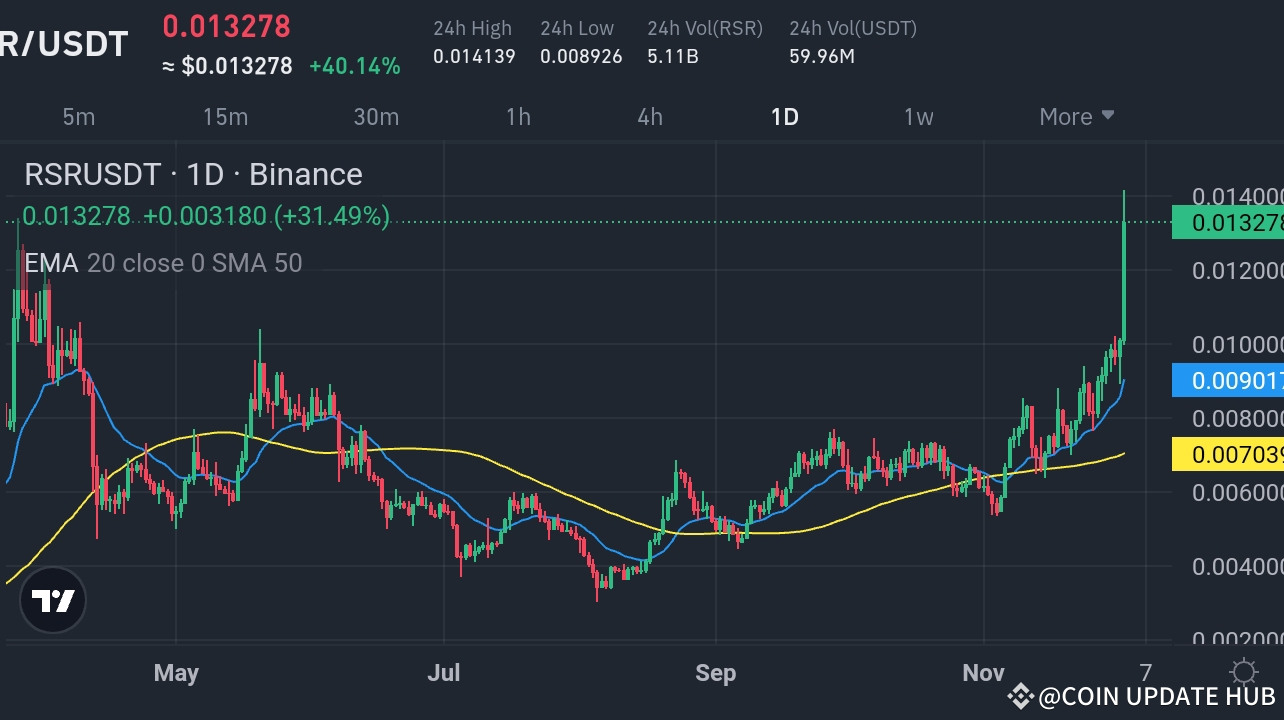Click the TradingView logo icon
Viewport: 1284px width, 720px height.
(52, 600)
